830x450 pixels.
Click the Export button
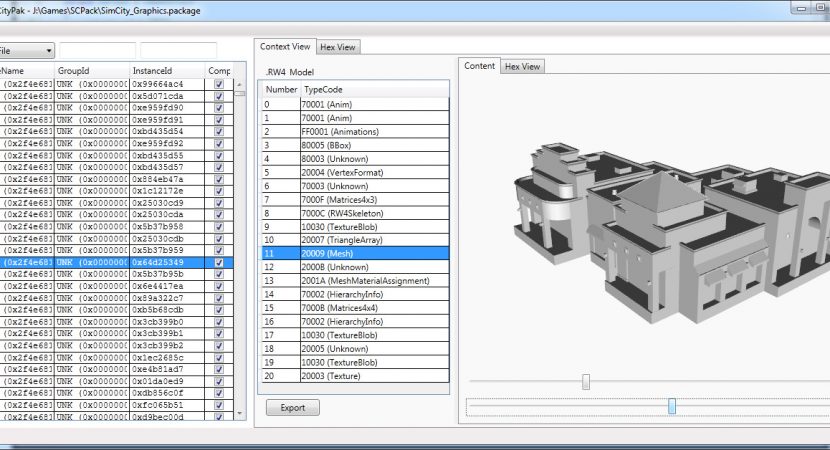[x=292, y=408]
